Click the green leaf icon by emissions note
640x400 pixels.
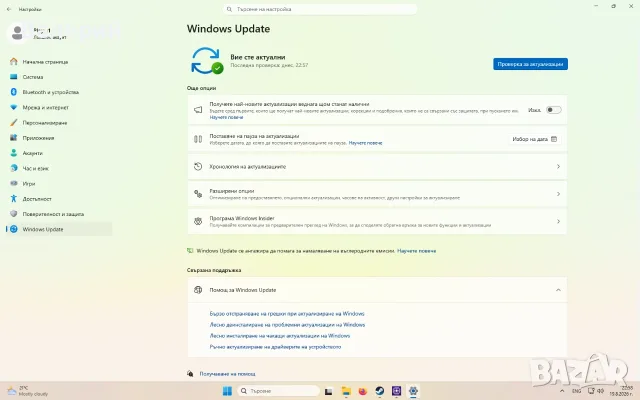[190, 251]
